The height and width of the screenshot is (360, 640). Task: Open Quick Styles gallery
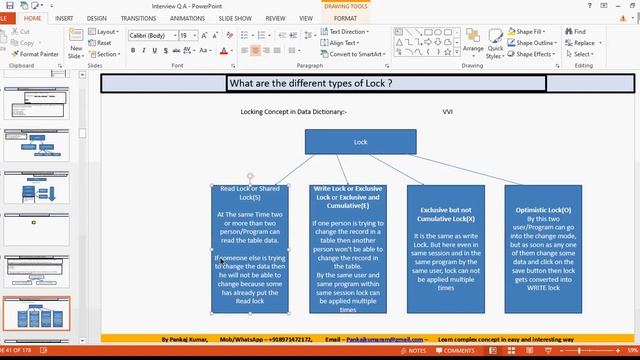point(495,44)
